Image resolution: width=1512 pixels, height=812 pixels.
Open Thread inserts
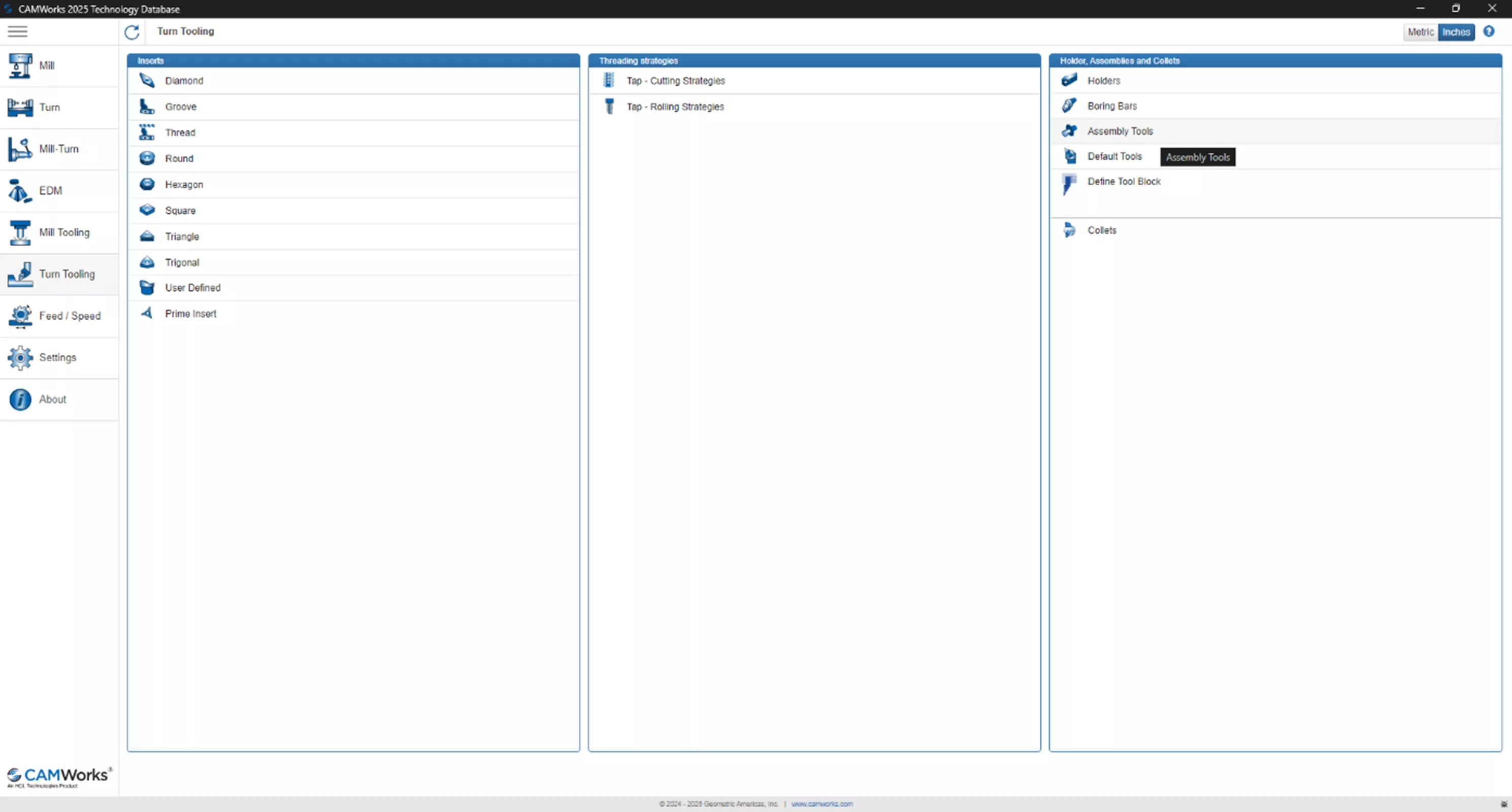[x=181, y=132]
